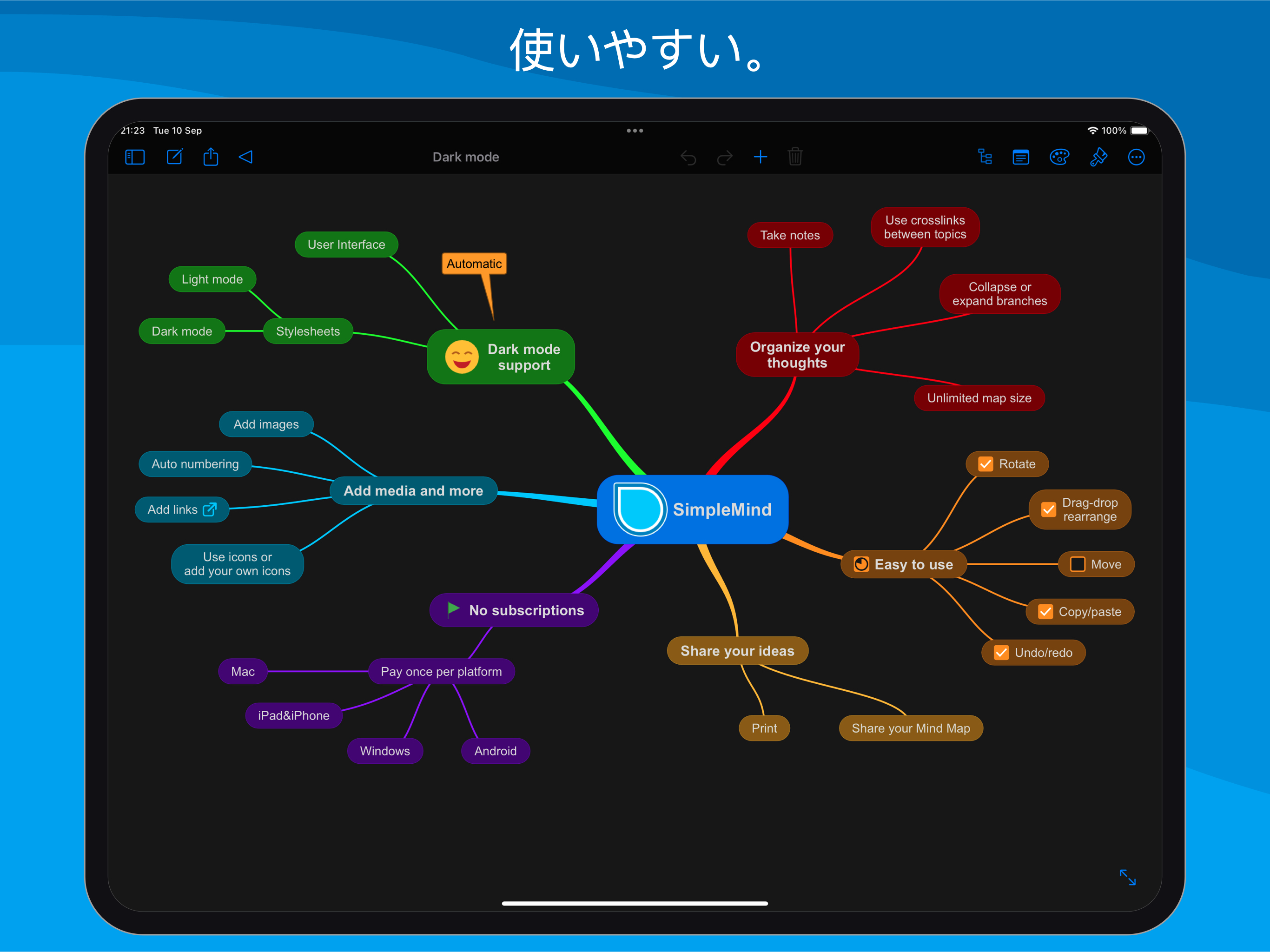Click the blue plus add-topic icon

[760, 157]
